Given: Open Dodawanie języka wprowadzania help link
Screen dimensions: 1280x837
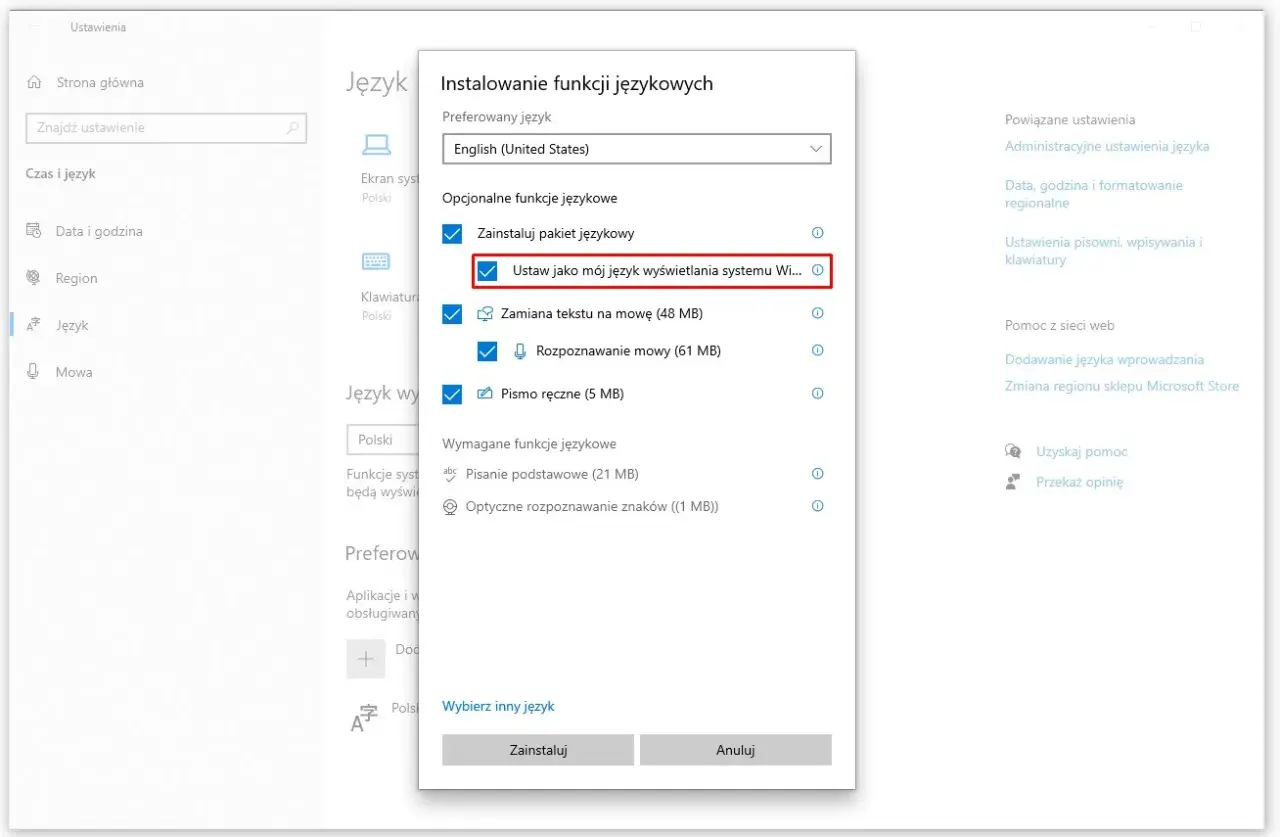Looking at the screenshot, I should tap(1104, 359).
